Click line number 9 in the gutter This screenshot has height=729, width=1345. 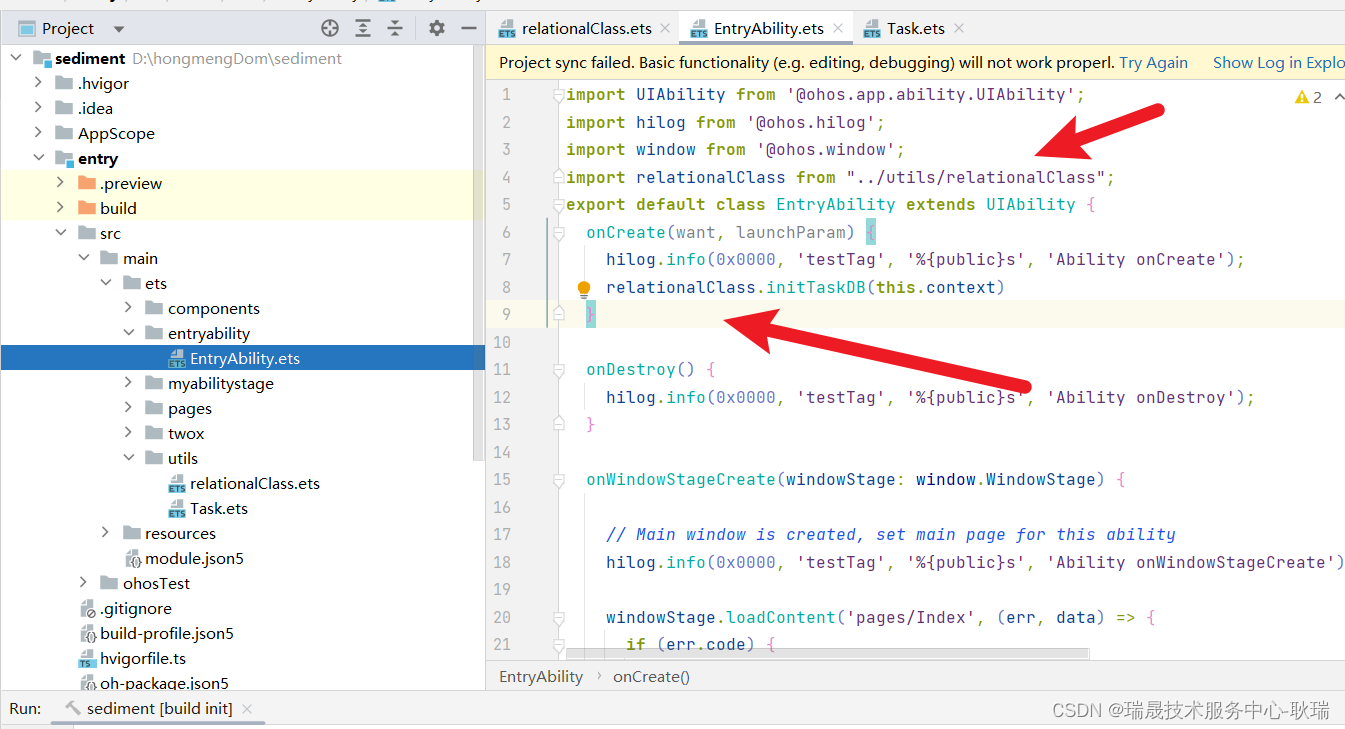[x=506, y=314]
